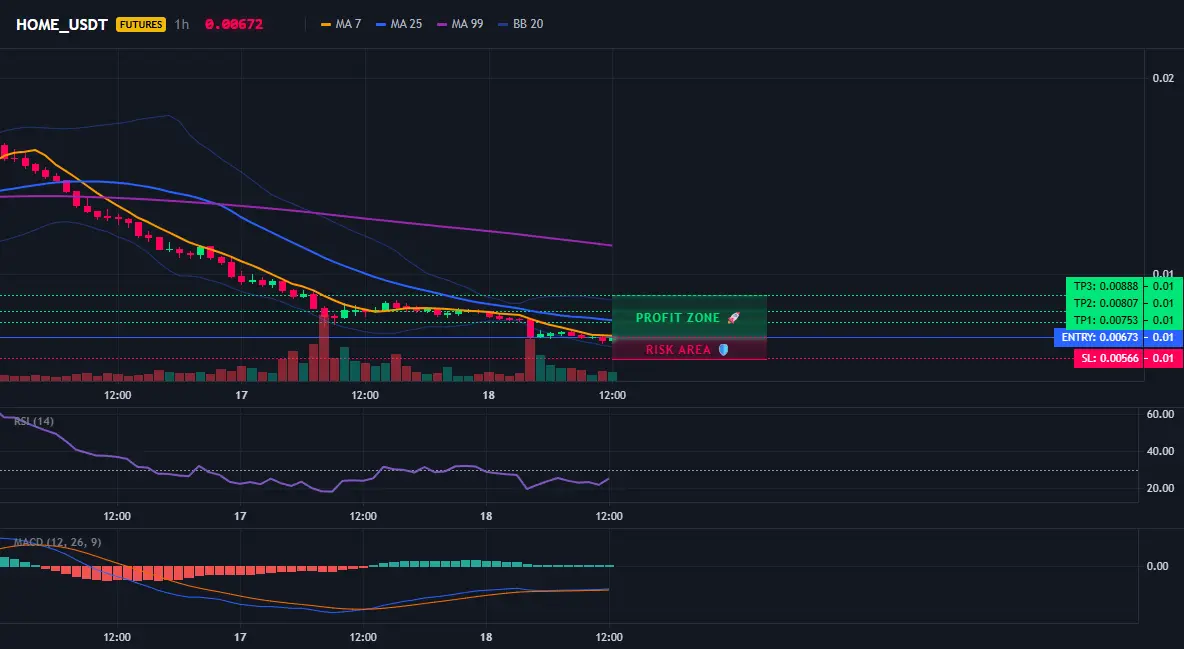Screen dimensions: 1184x649
Task: Click the FUTURES badge
Action: 140,24
